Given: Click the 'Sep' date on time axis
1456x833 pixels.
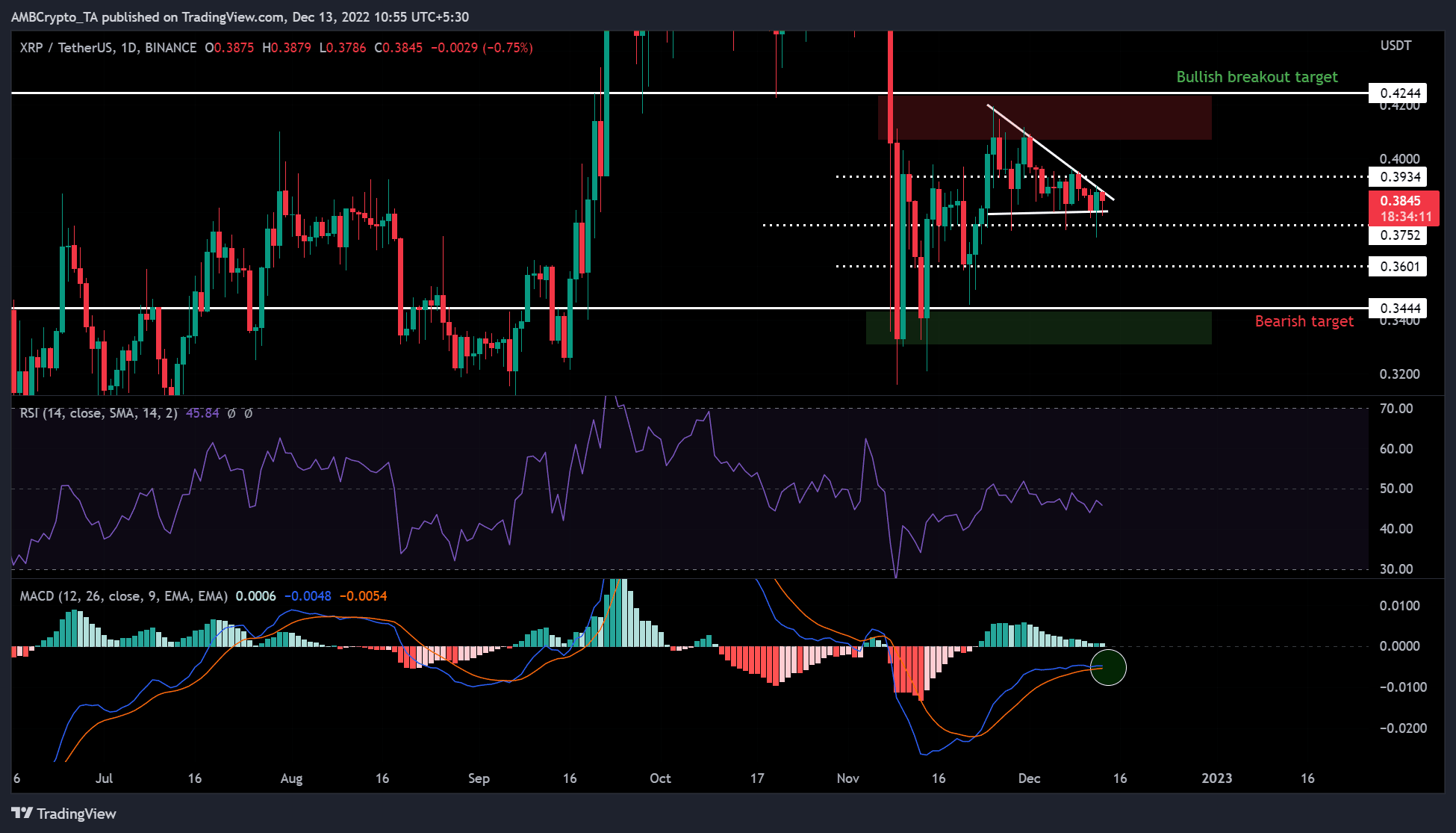Looking at the screenshot, I should point(479,778).
